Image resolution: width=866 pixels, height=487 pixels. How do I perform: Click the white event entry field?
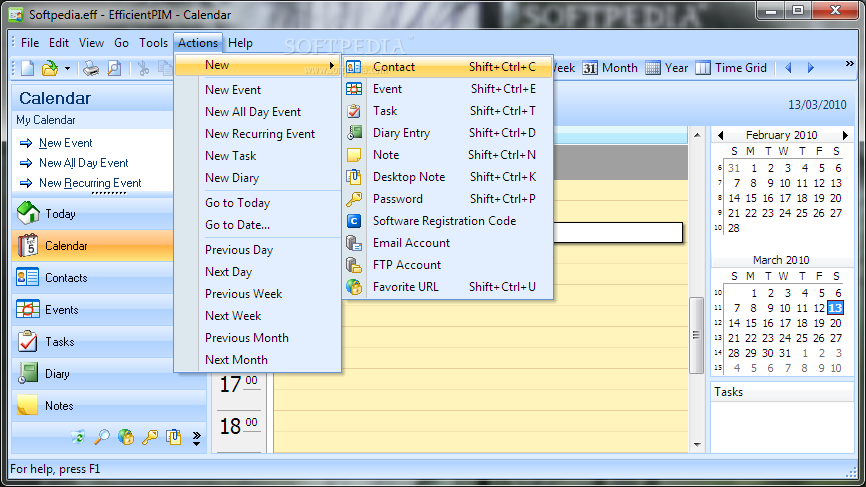[x=618, y=232]
